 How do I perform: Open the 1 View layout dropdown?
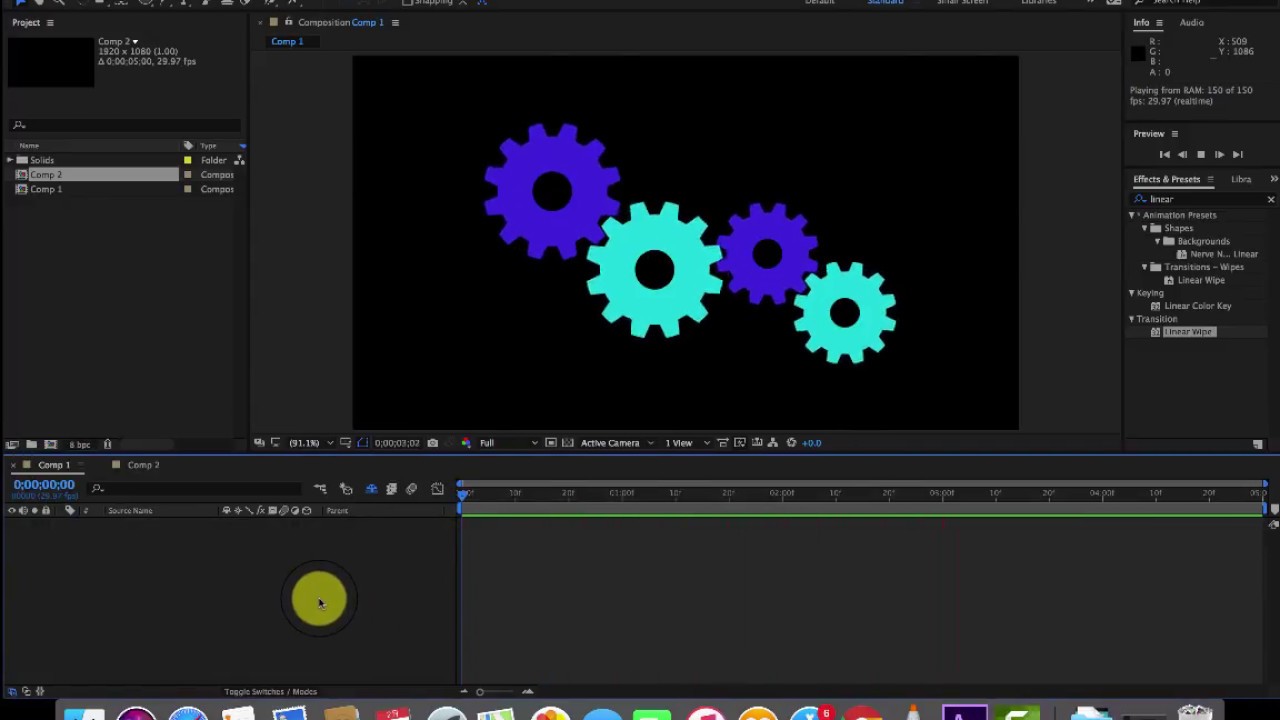(x=686, y=443)
